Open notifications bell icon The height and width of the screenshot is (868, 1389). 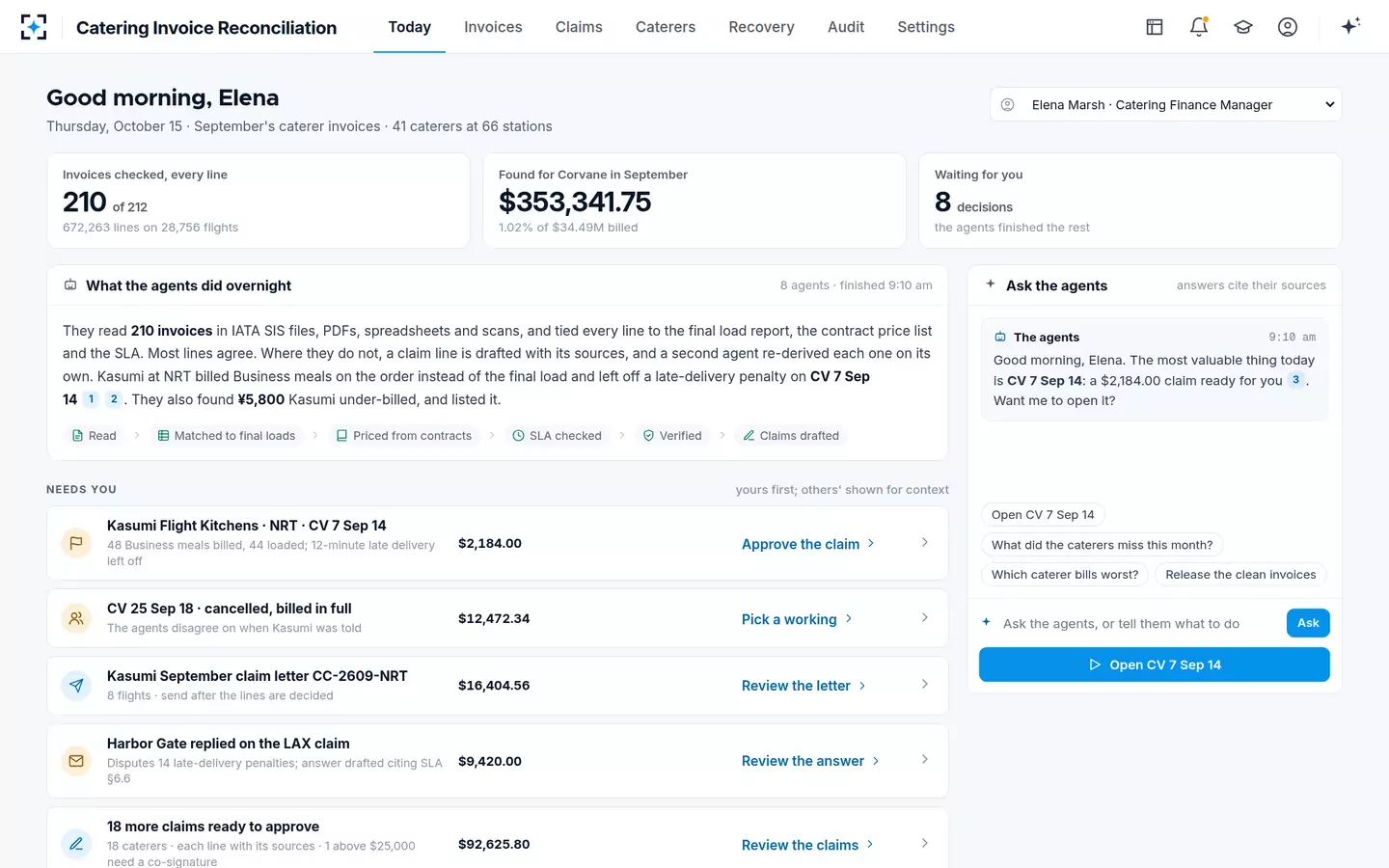(x=1199, y=27)
